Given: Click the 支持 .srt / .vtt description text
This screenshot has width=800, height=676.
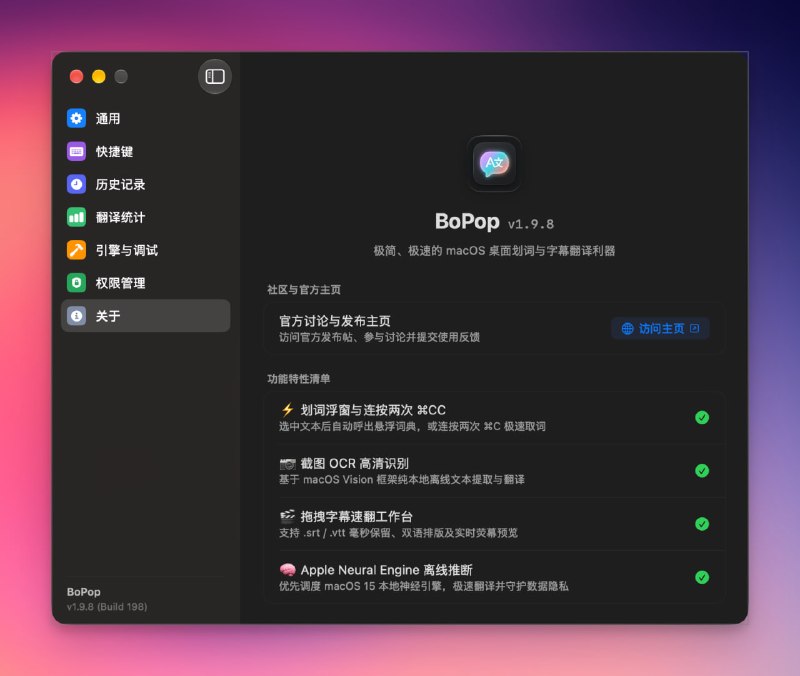Looking at the screenshot, I should [x=398, y=533].
